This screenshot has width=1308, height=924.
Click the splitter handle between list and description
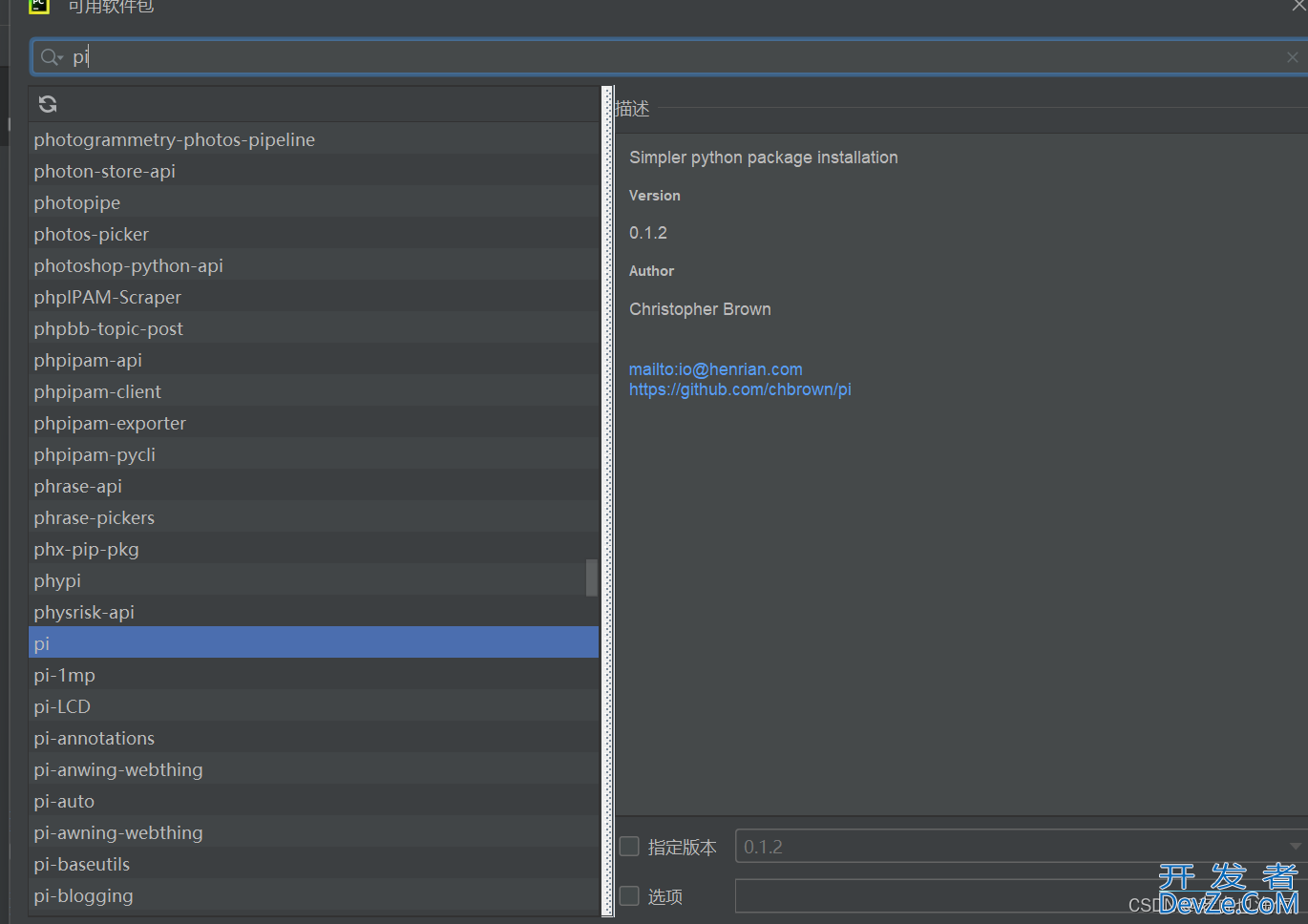[x=608, y=501]
